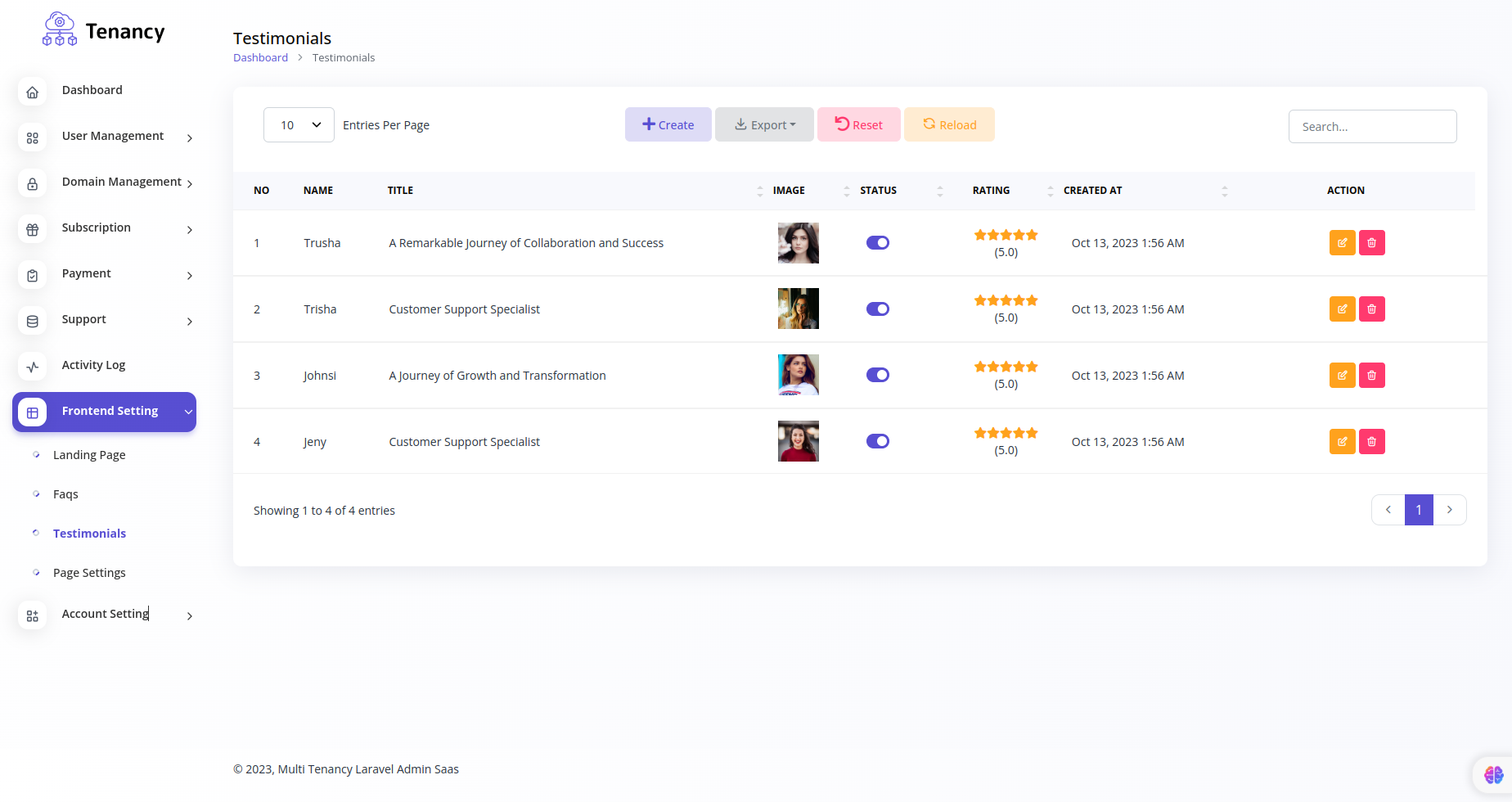Click the Support database icon in sidebar
Screen dimensions: 1512x802
click(x=32, y=321)
